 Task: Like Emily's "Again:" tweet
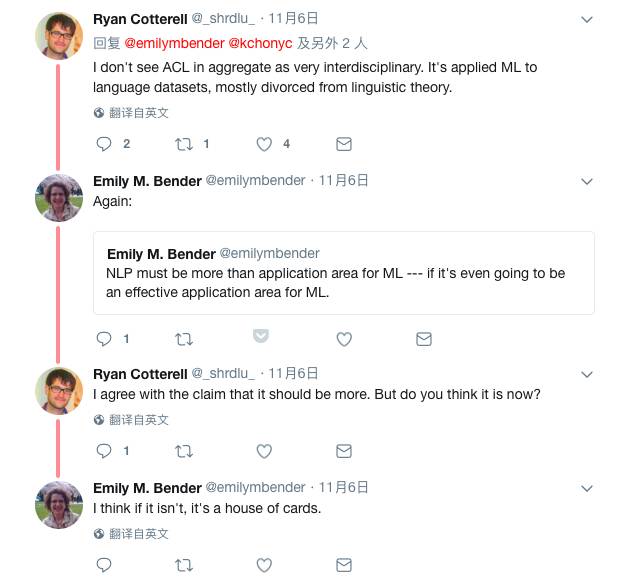point(344,339)
